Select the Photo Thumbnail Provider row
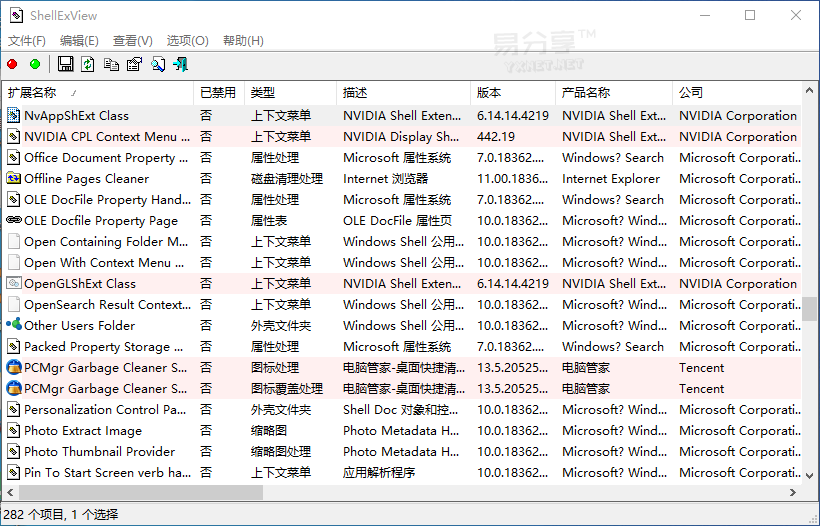 coord(99,451)
